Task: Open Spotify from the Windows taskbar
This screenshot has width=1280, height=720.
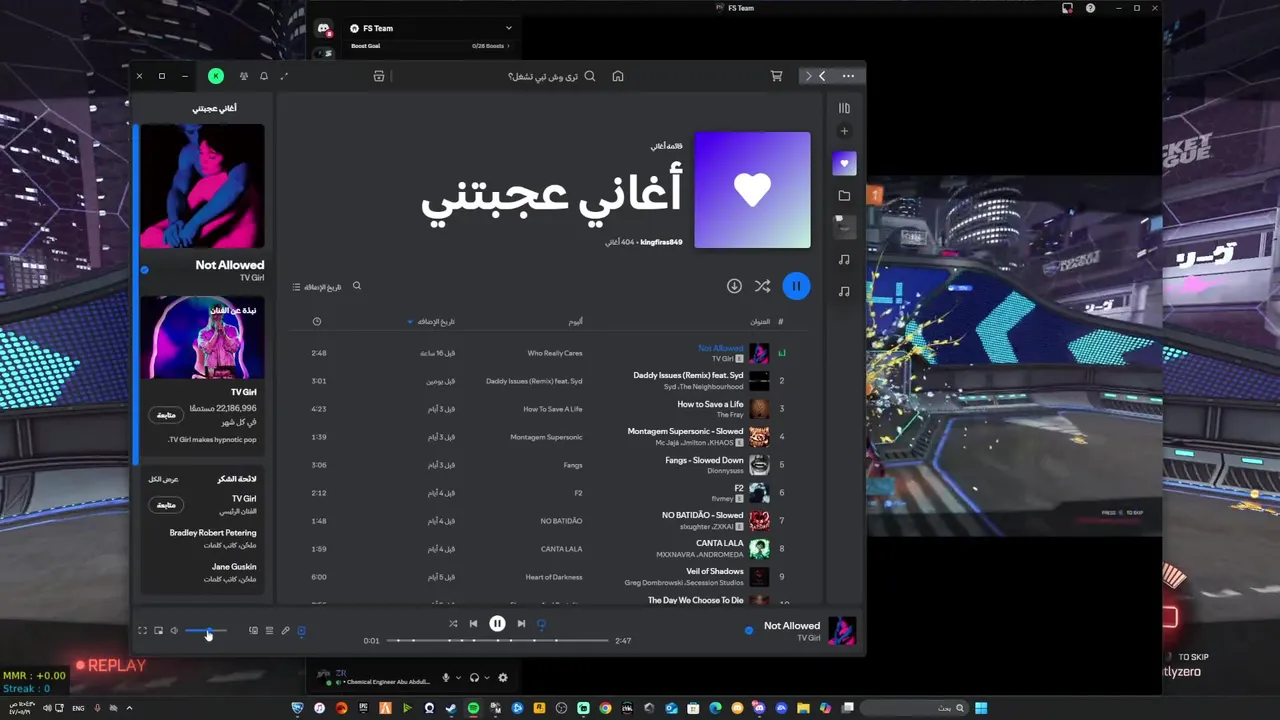Action: (x=473, y=708)
